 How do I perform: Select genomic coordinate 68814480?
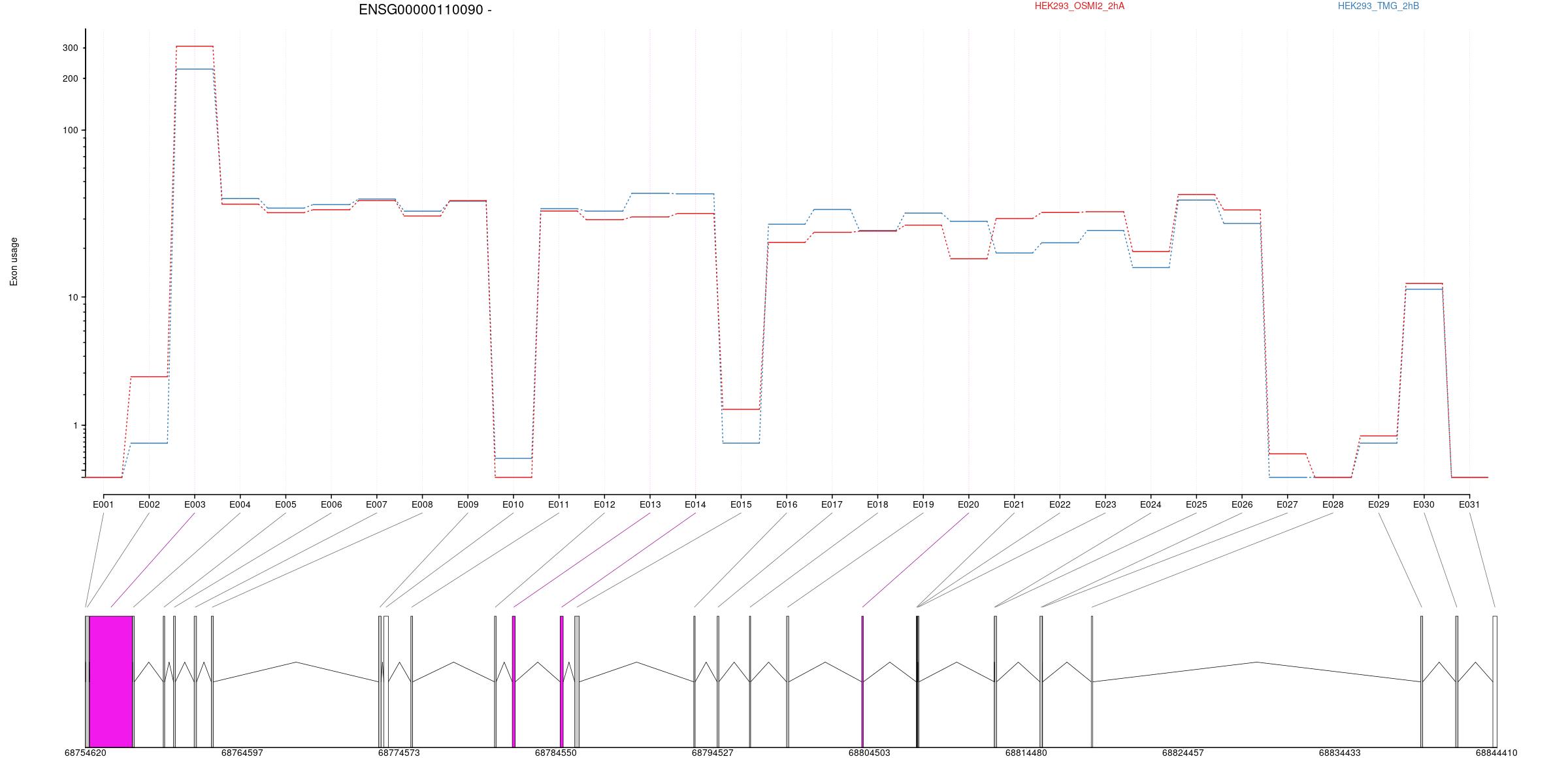pyautogui.click(x=1026, y=753)
